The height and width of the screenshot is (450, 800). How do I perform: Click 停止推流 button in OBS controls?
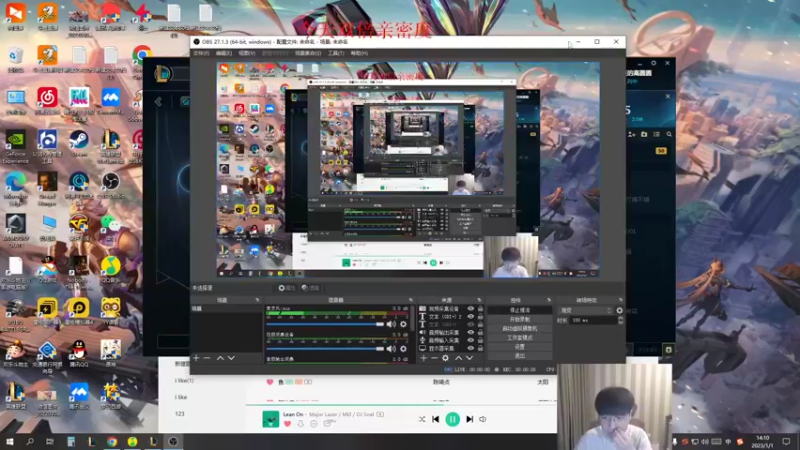pos(519,310)
